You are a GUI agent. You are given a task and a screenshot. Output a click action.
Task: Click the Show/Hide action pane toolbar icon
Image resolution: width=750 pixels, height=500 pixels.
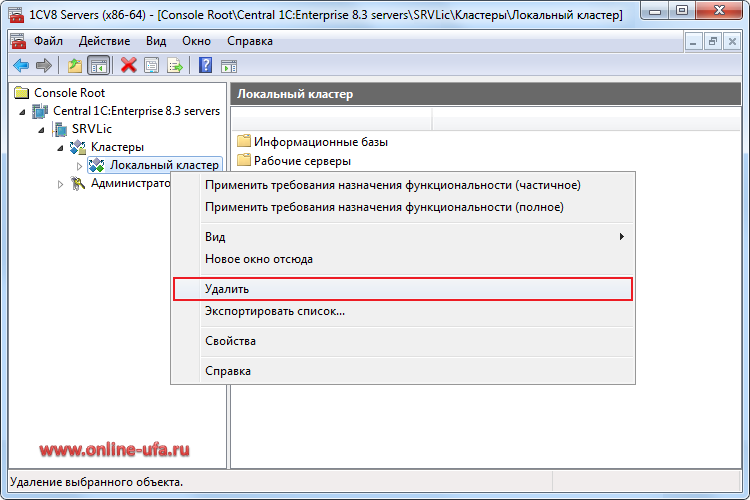tap(229, 66)
